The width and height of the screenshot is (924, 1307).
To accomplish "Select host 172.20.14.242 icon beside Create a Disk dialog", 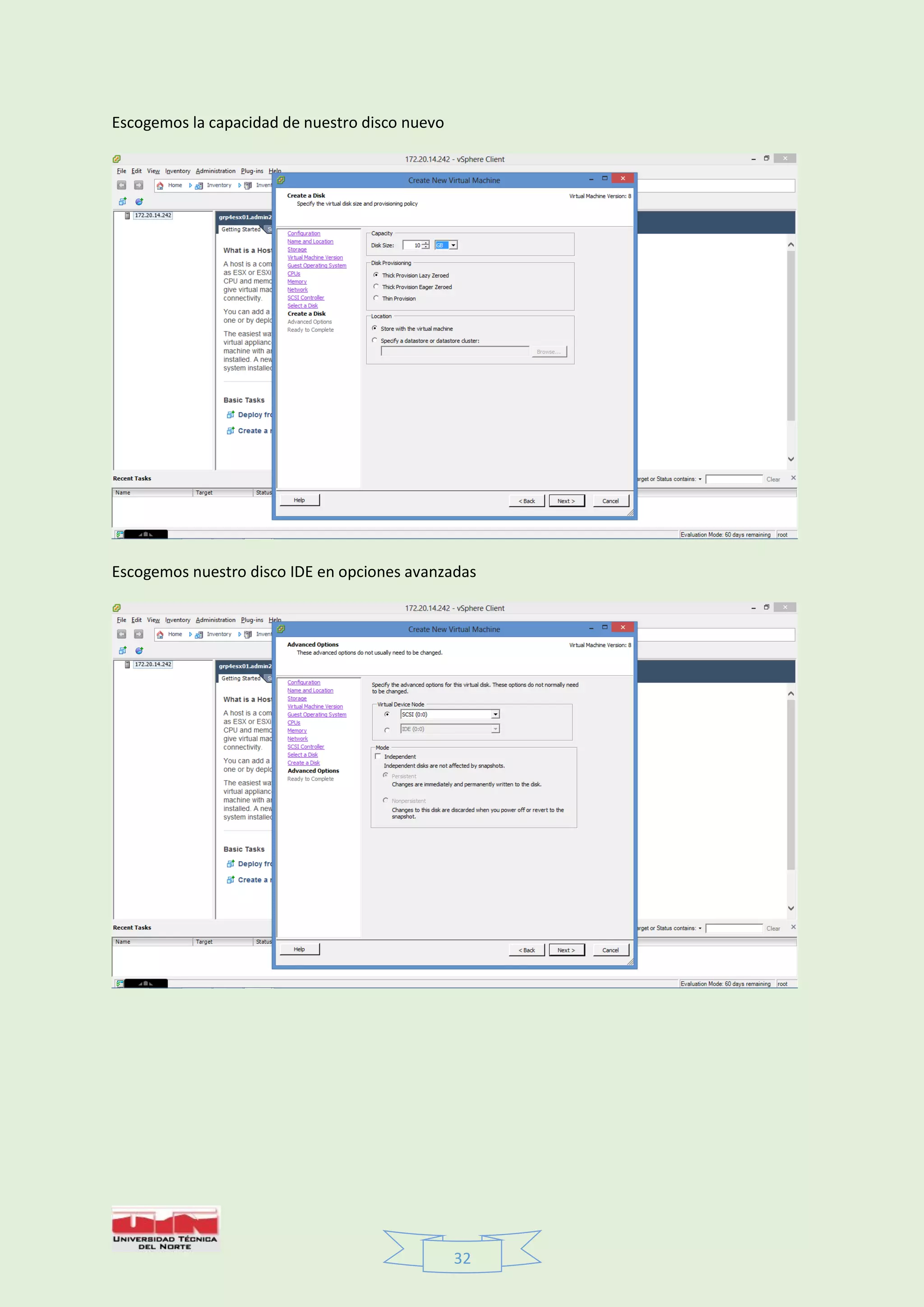I will pyautogui.click(x=127, y=216).
